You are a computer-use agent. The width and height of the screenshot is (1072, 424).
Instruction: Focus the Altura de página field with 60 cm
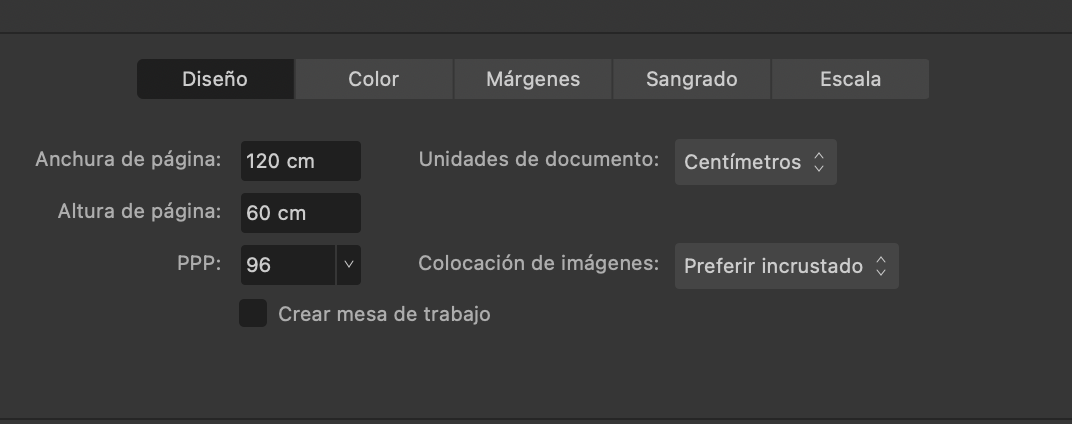tap(301, 213)
